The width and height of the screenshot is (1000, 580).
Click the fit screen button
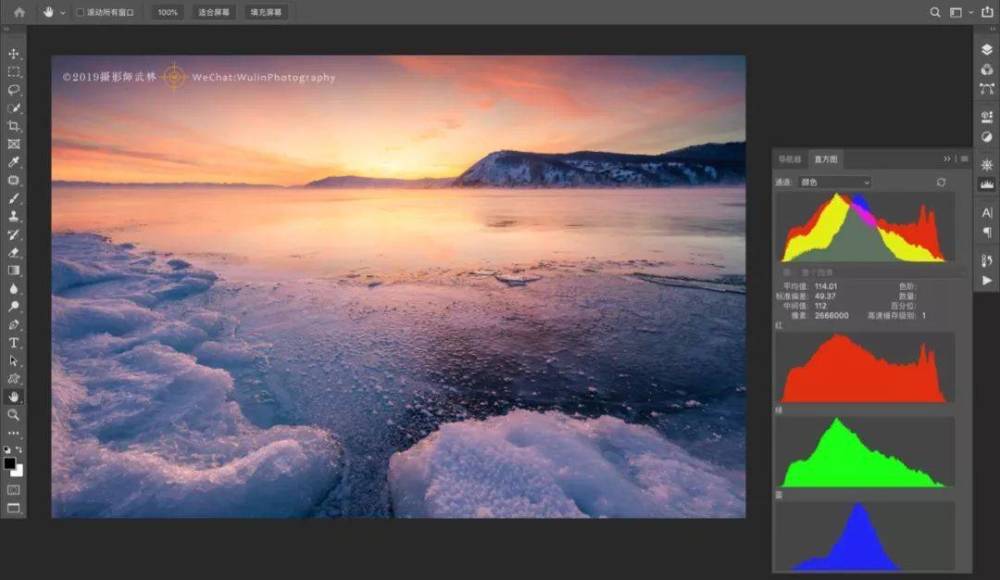[x=214, y=12]
